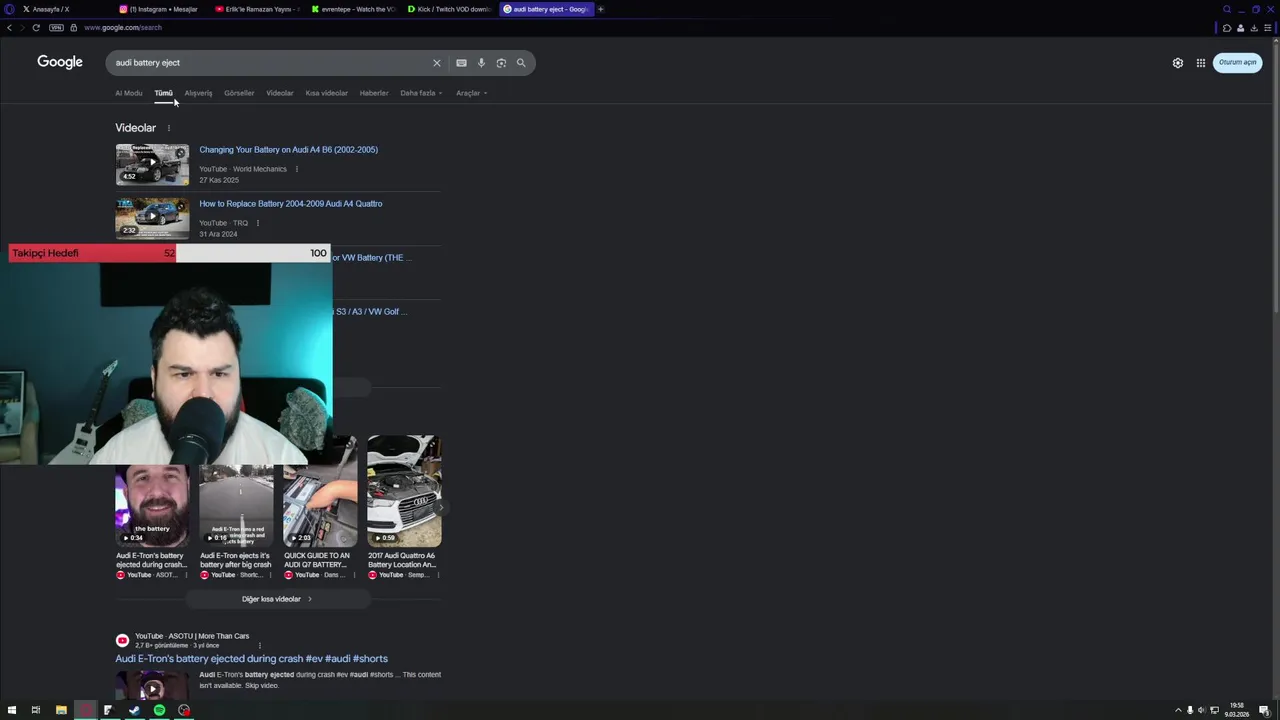Open tab search magnifier in title bar
1280x720 pixels.
1227,9
